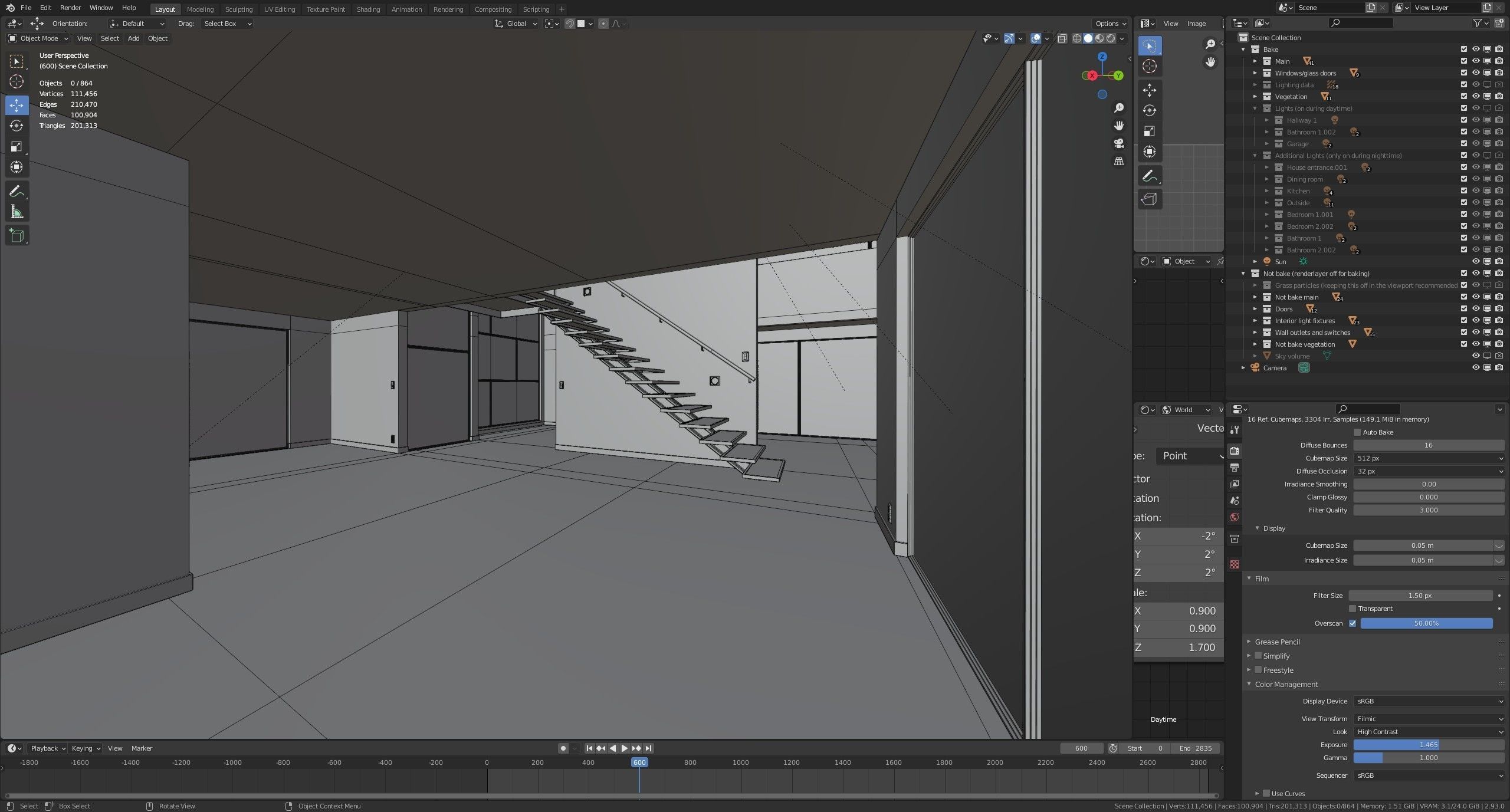Hide the Vegetation collection with its eye icon
1510x812 pixels.
[x=1476, y=97]
